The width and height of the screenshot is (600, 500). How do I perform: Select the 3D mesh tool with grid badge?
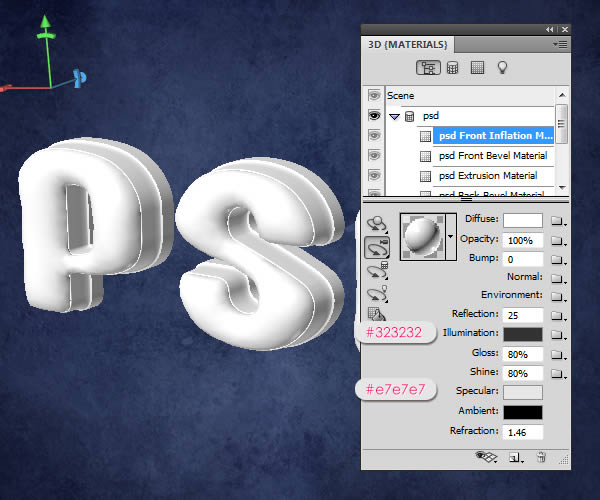(x=377, y=270)
